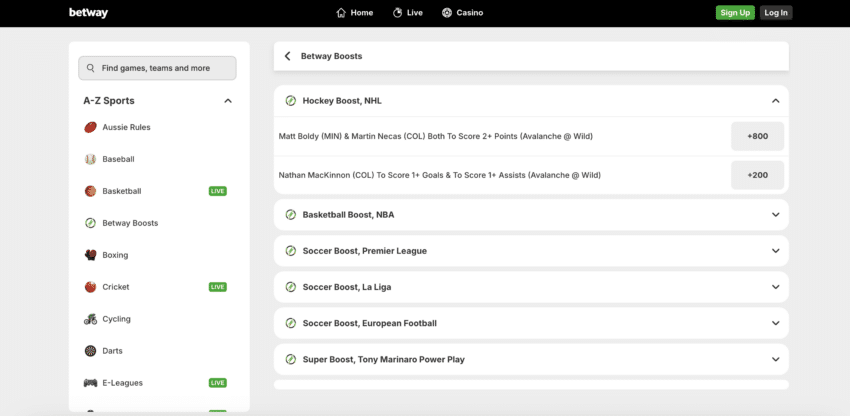Select the +200 odds button
The height and width of the screenshot is (416, 850).
[x=757, y=175]
